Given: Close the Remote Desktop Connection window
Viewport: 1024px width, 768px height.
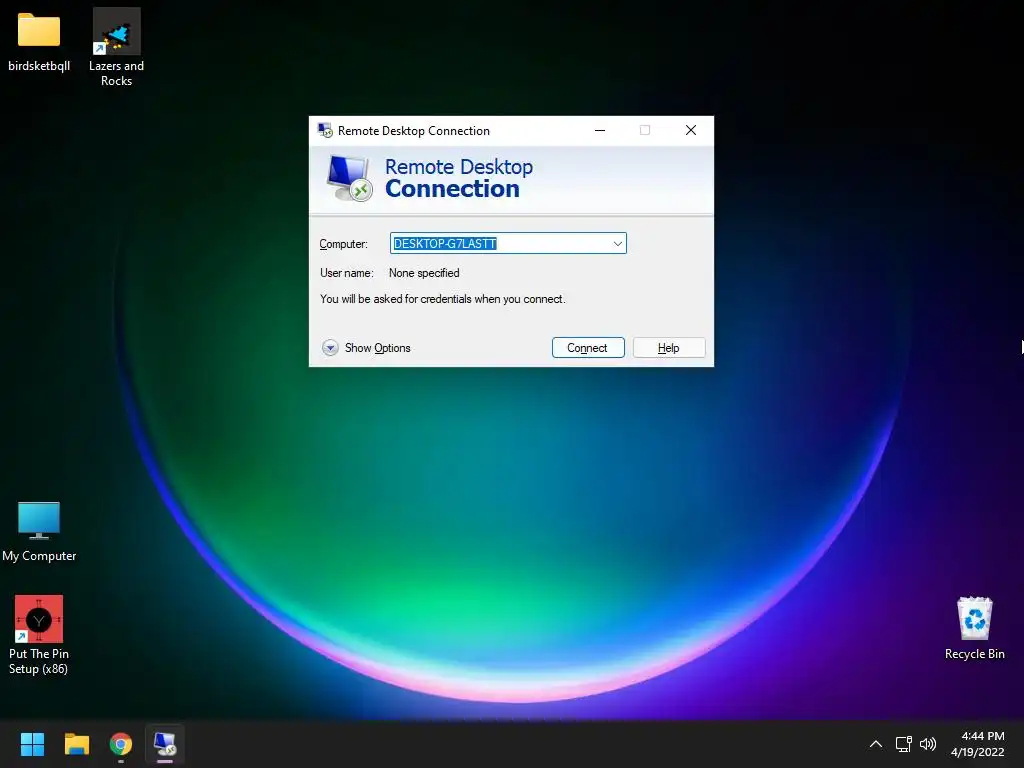Looking at the screenshot, I should point(690,130).
